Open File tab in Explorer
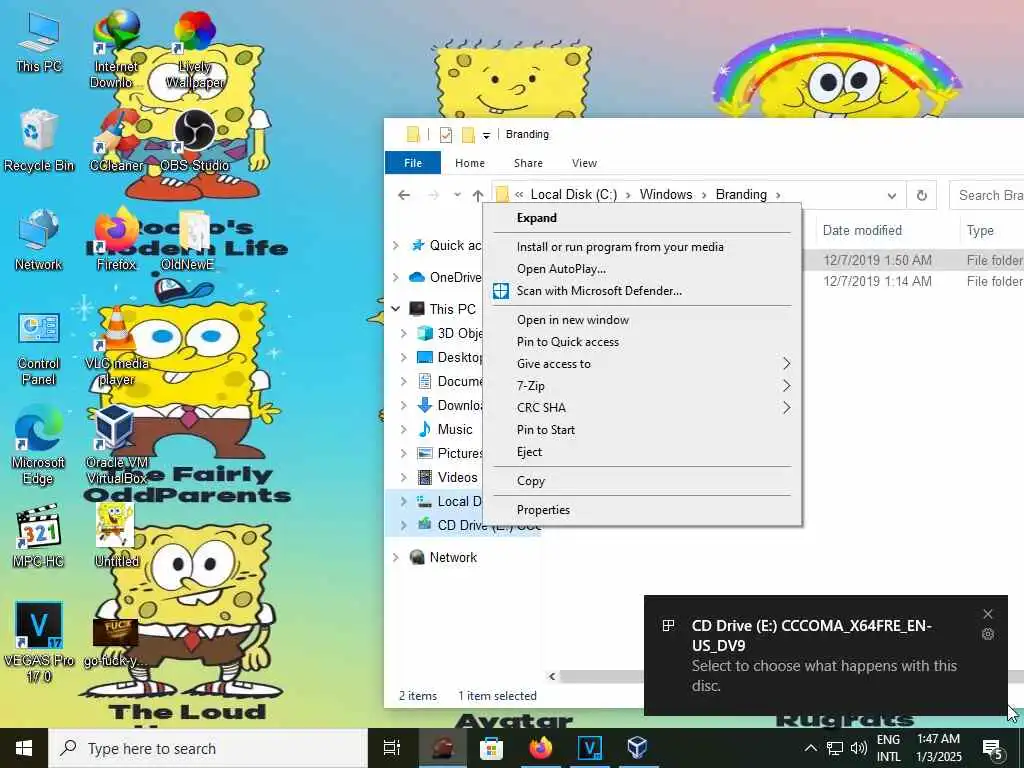 (x=413, y=163)
